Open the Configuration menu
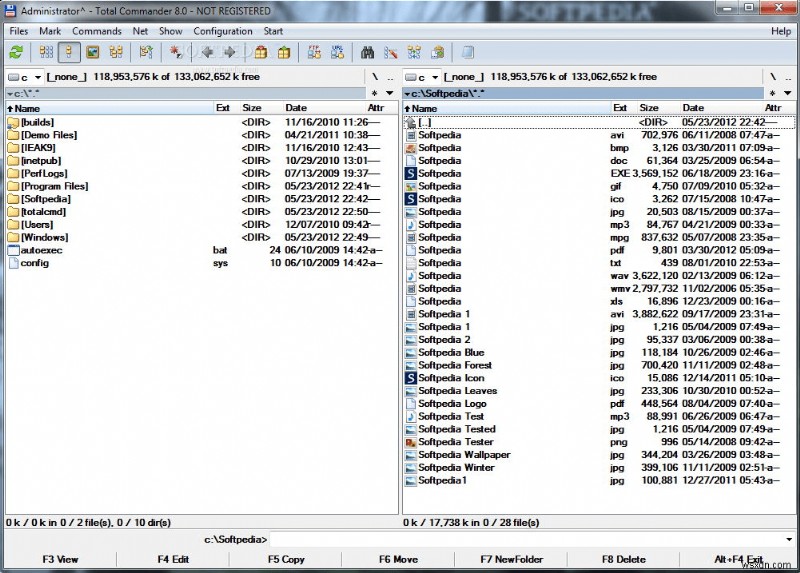The image size is (800, 573). click(222, 31)
